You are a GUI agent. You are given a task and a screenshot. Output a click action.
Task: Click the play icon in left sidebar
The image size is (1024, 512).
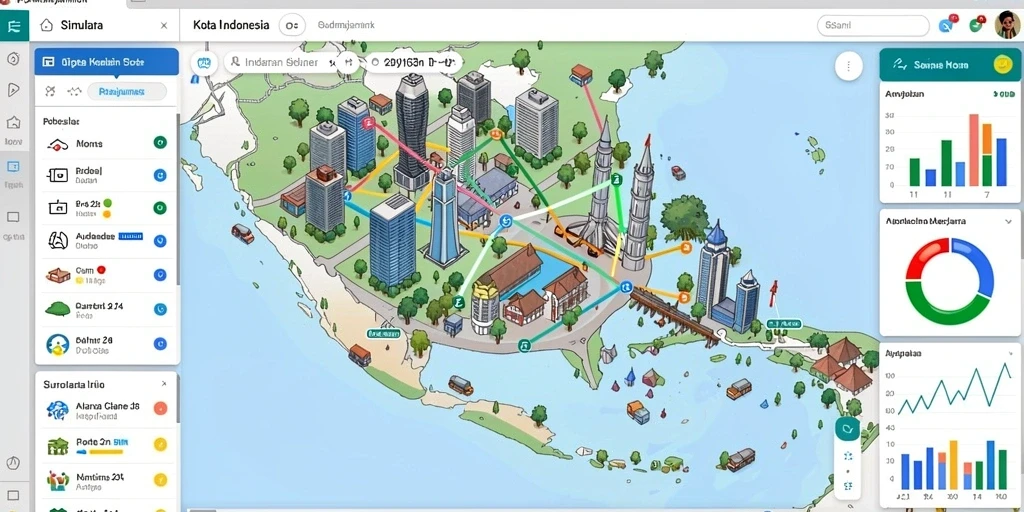pyautogui.click(x=13, y=90)
